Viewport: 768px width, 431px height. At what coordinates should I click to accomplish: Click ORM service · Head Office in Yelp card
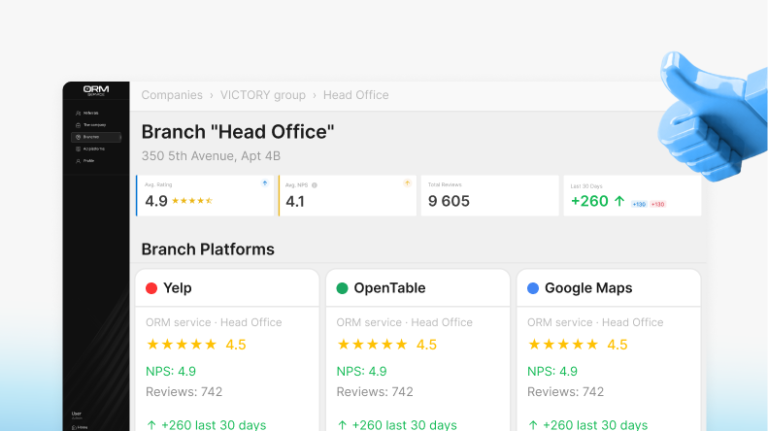point(214,322)
